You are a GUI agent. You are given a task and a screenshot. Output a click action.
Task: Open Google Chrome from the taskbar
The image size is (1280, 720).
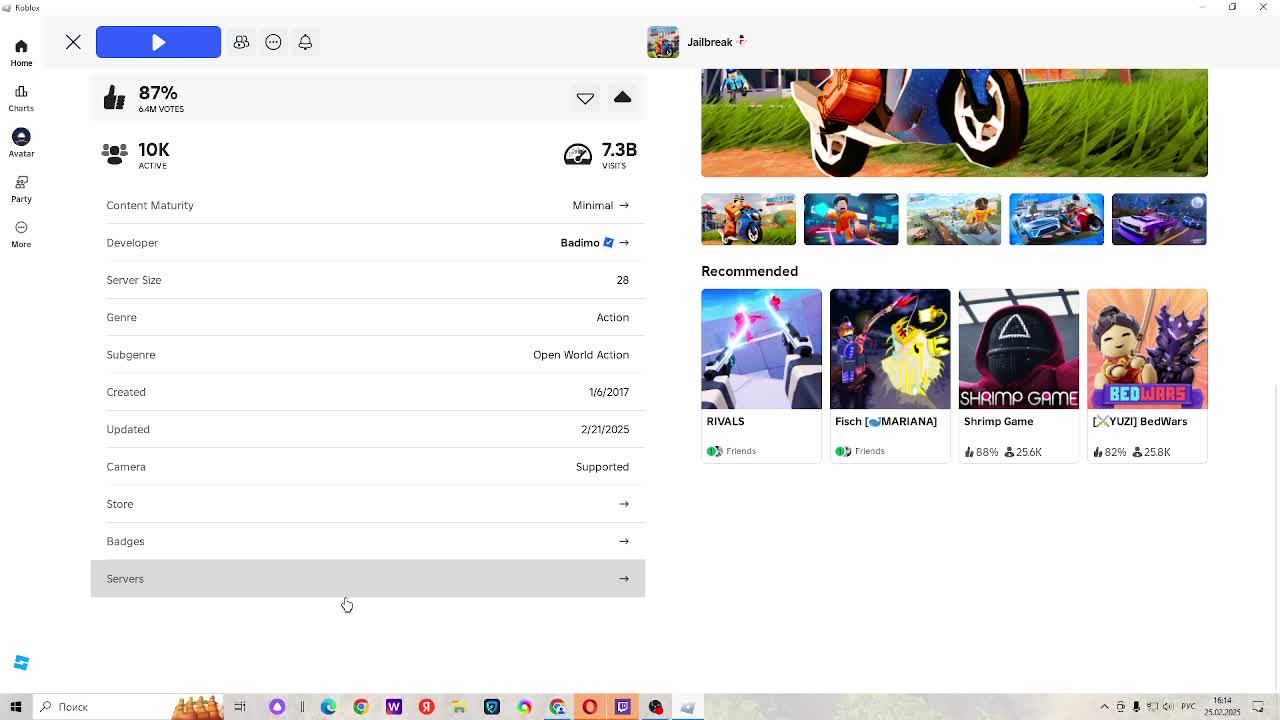pyautogui.click(x=361, y=707)
